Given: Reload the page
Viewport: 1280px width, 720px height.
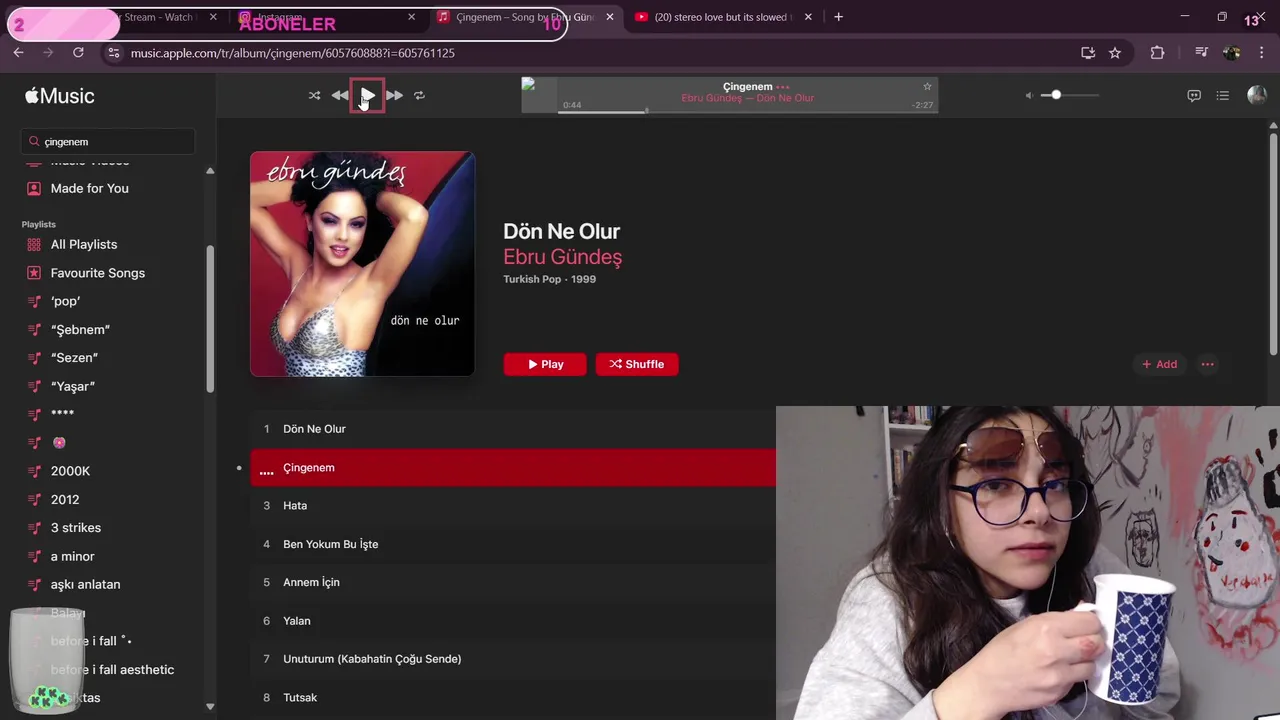Looking at the screenshot, I should coord(78,53).
